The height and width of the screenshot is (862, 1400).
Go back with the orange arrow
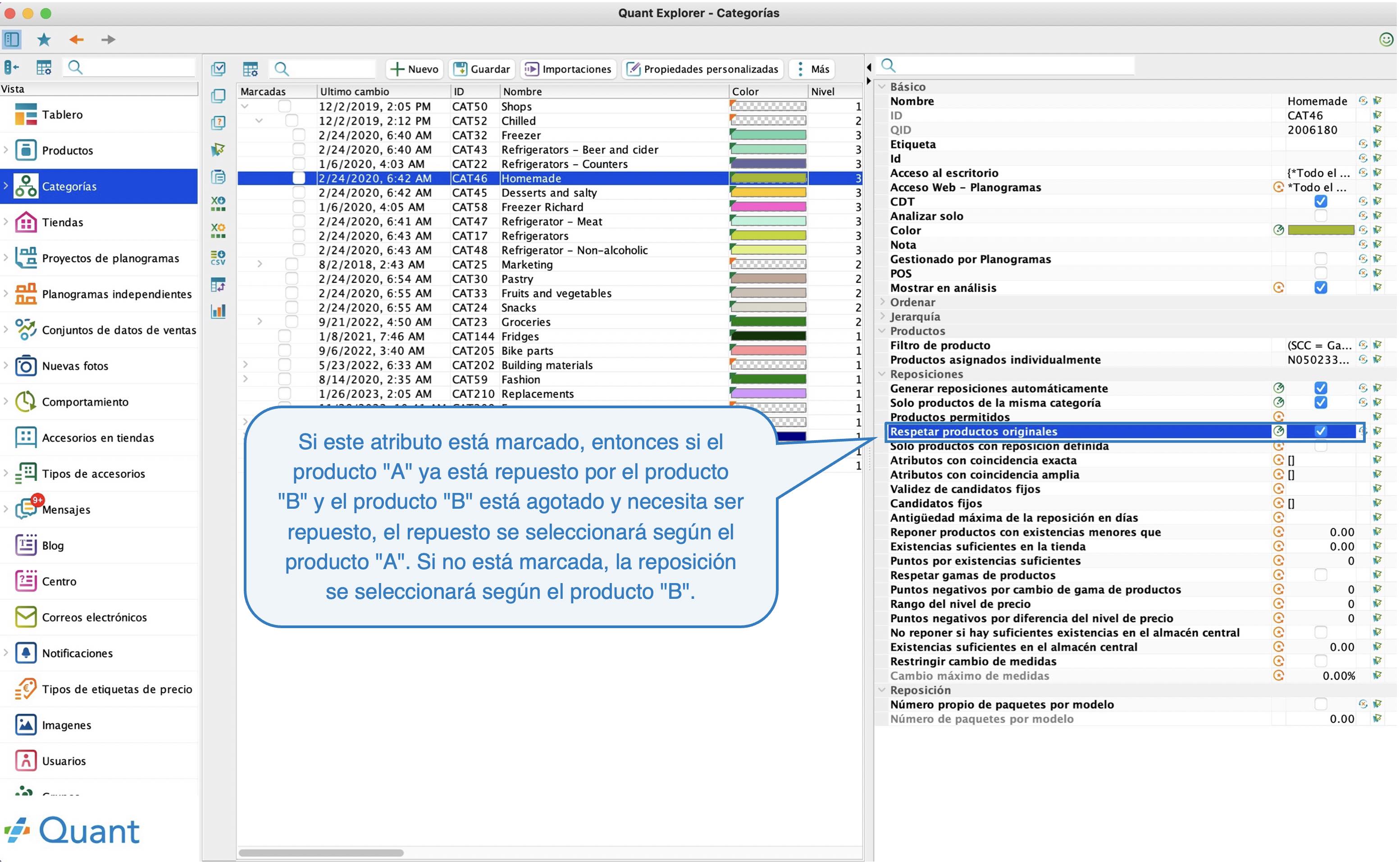77,39
